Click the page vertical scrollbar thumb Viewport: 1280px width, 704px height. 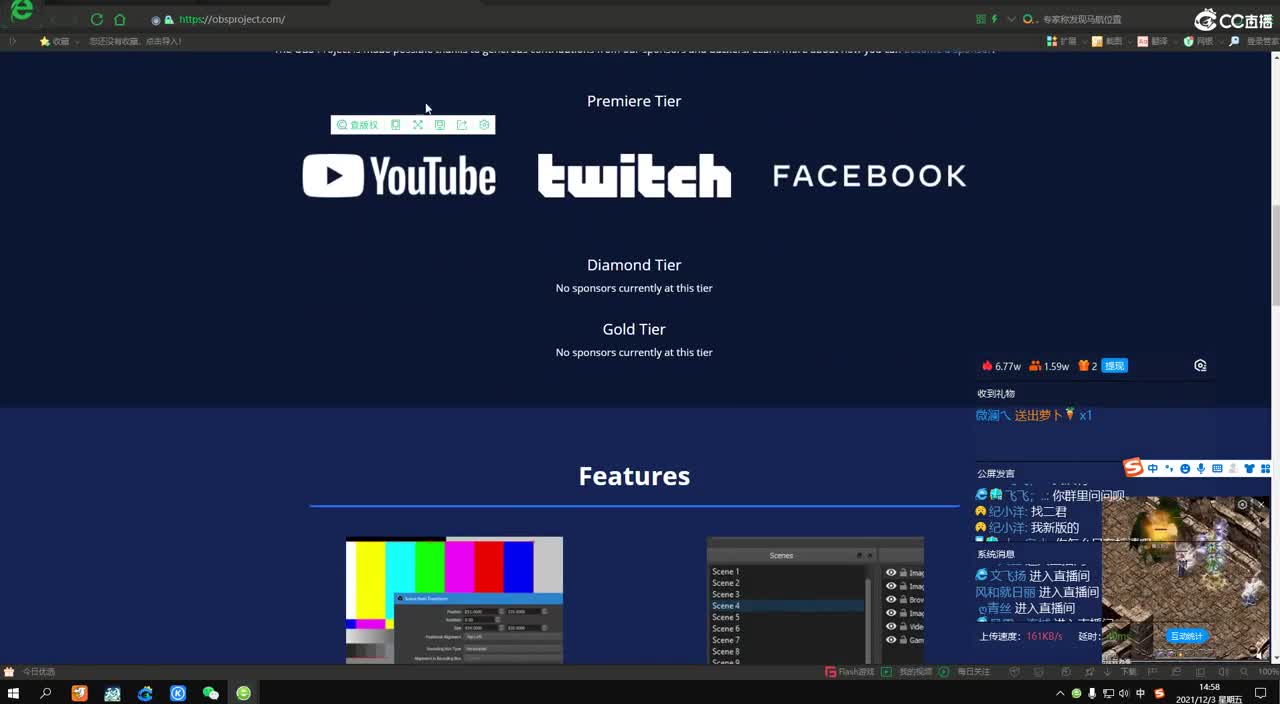point(1275,255)
